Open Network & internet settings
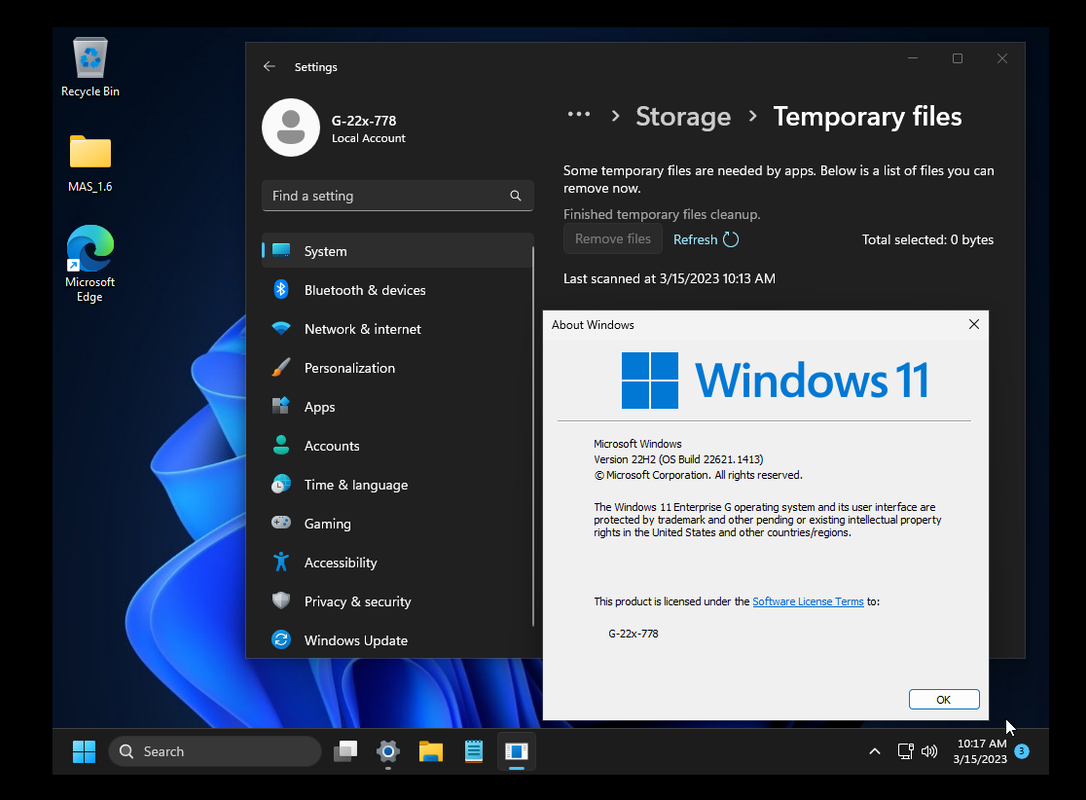 [398, 329]
